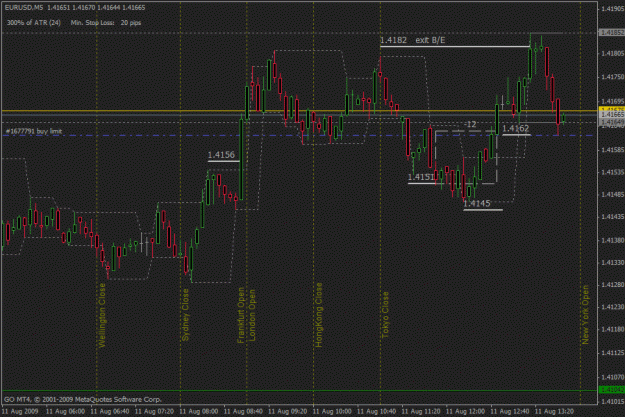
Task: Click 1.41695 on the price axis
Action: [x=613, y=102]
